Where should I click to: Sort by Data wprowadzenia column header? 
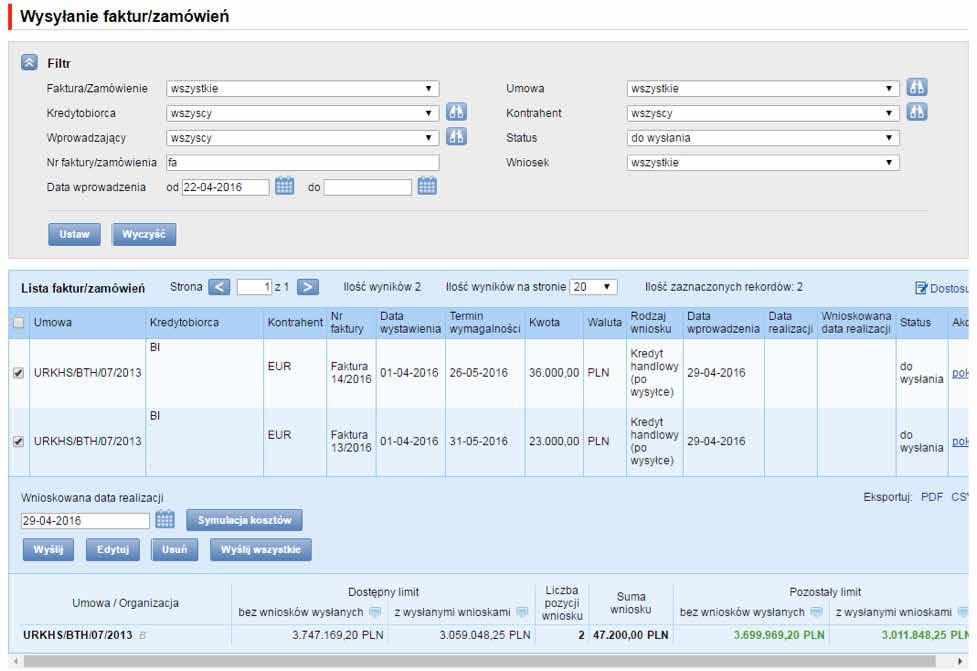(x=723, y=323)
